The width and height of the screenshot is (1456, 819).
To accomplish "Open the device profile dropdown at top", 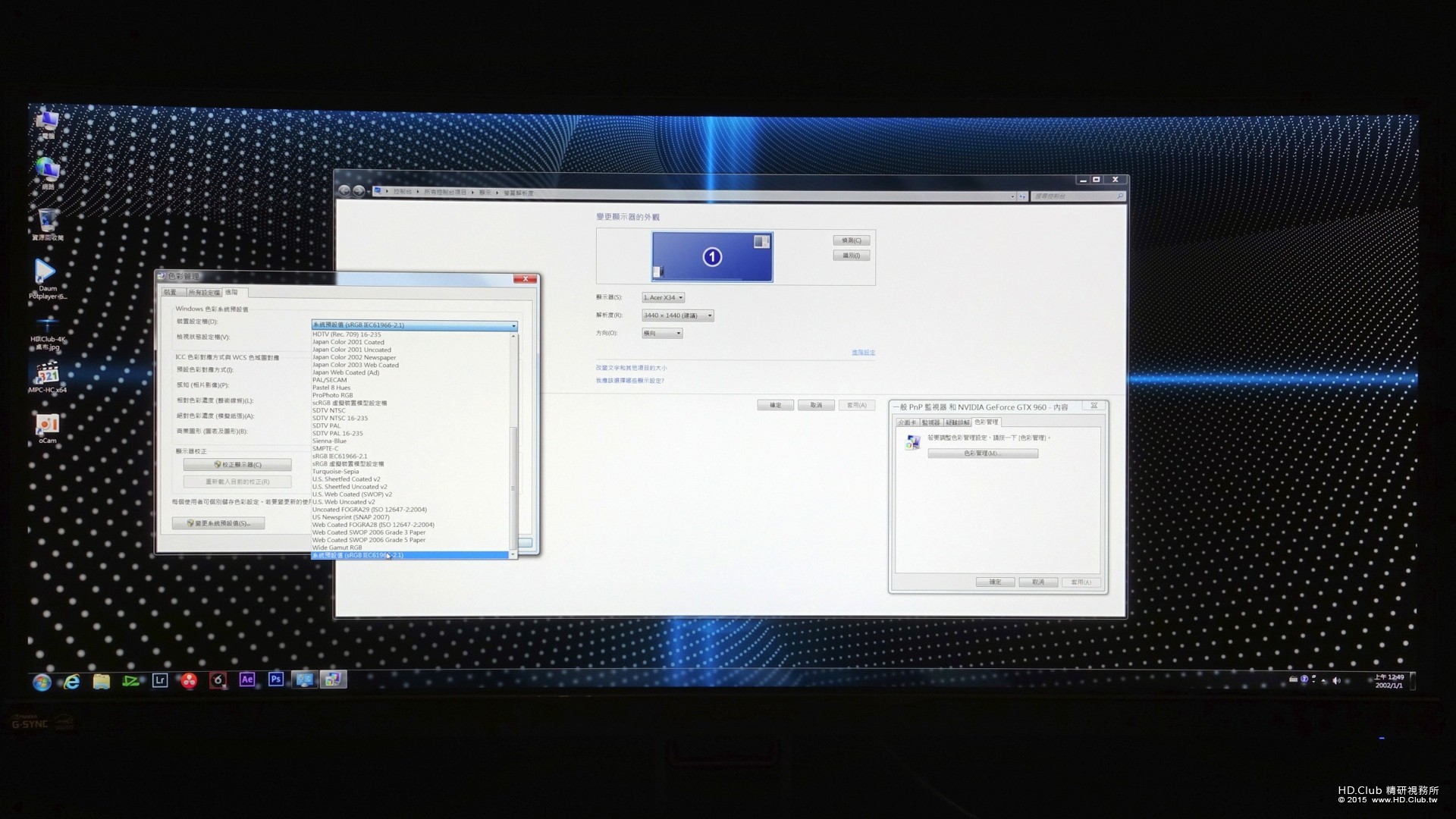I will tap(415, 325).
